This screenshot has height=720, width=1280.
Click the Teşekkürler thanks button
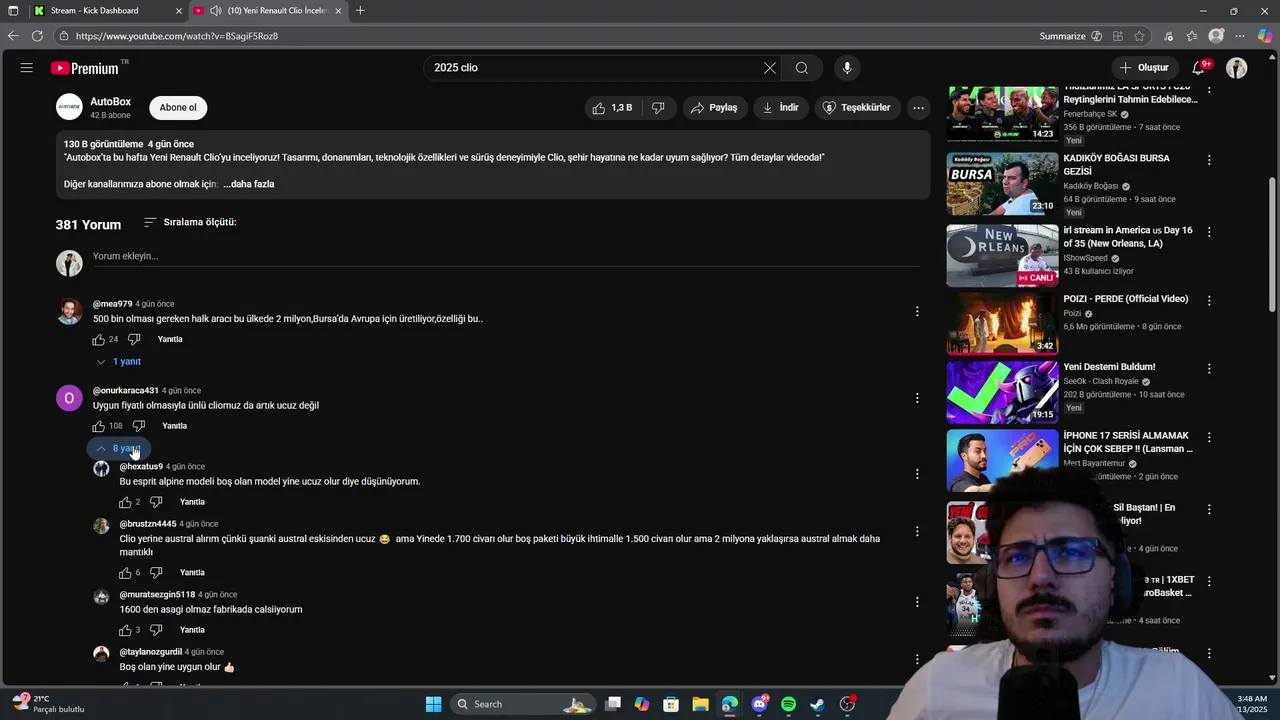click(857, 108)
